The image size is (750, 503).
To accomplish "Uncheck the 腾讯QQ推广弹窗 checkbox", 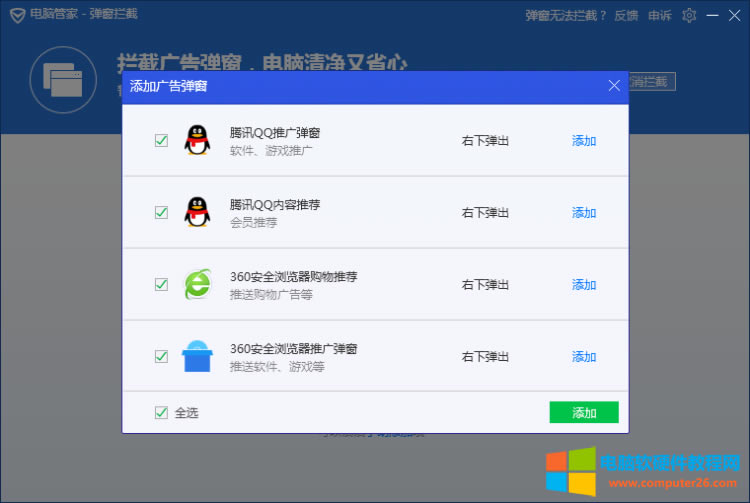I will [161, 141].
